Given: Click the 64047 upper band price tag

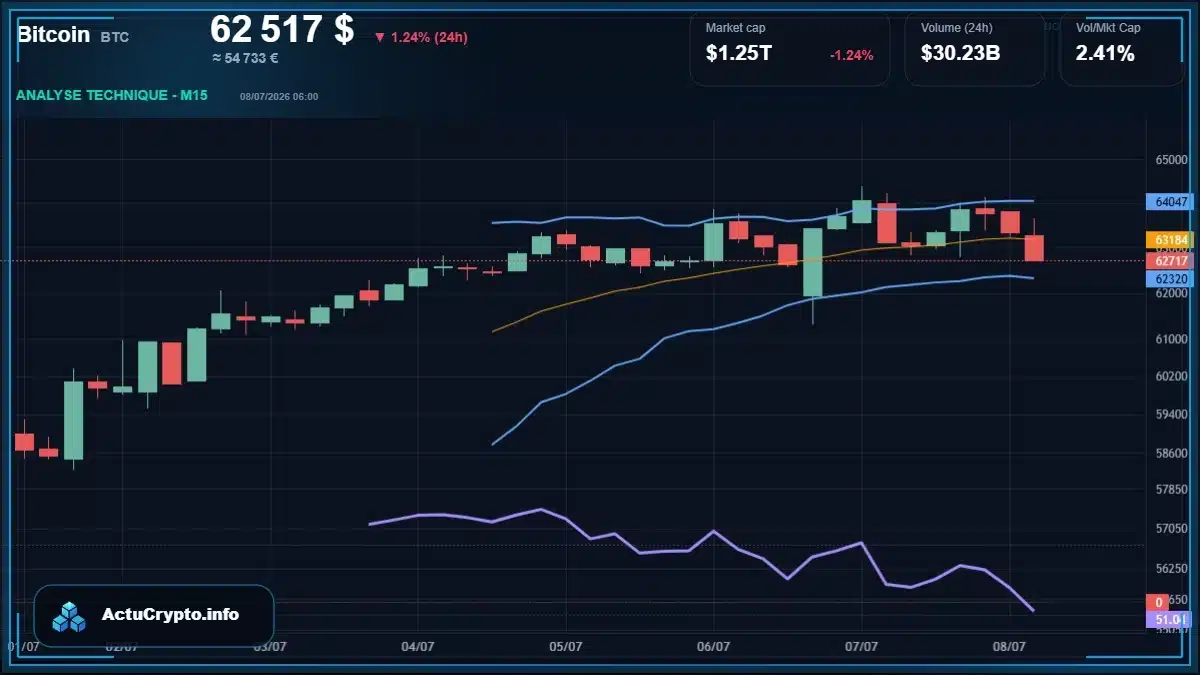Looking at the screenshot, I should (1170, 202).
